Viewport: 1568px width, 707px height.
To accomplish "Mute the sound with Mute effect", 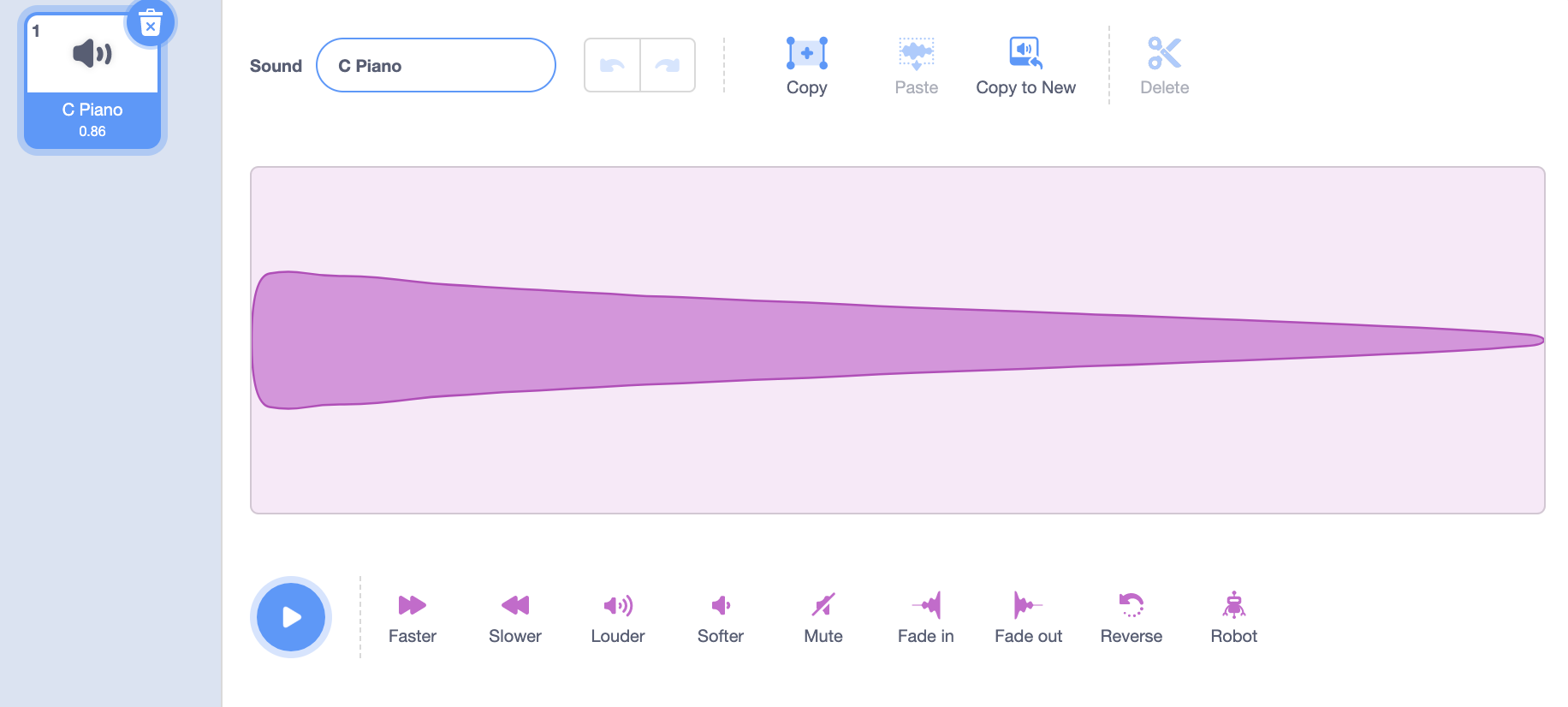I will coord(823,606).
